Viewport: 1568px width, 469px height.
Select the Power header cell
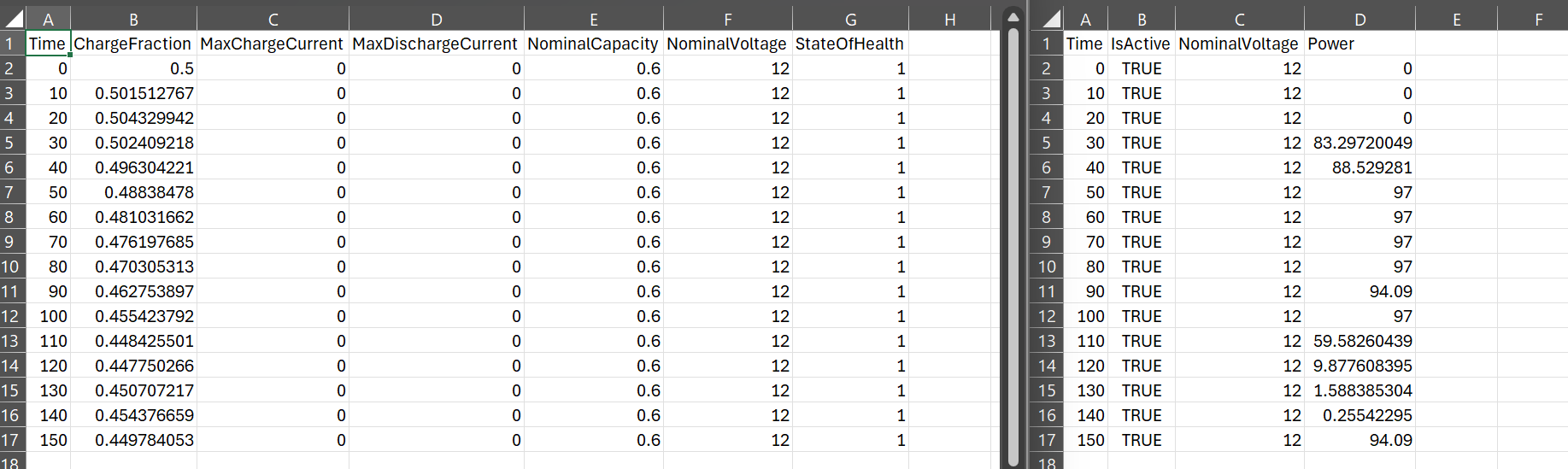point(1359,44)
